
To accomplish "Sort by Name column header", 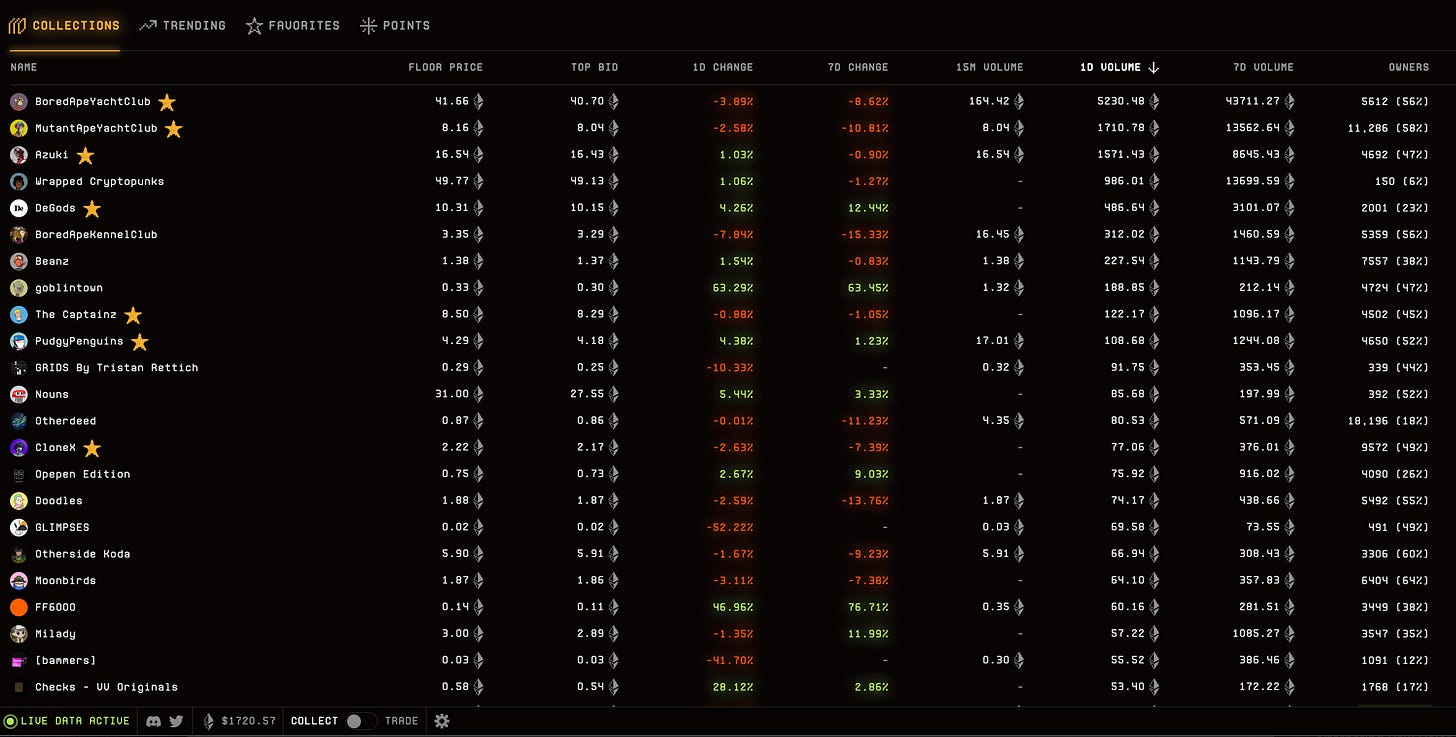I will click(x=23, y=67).
